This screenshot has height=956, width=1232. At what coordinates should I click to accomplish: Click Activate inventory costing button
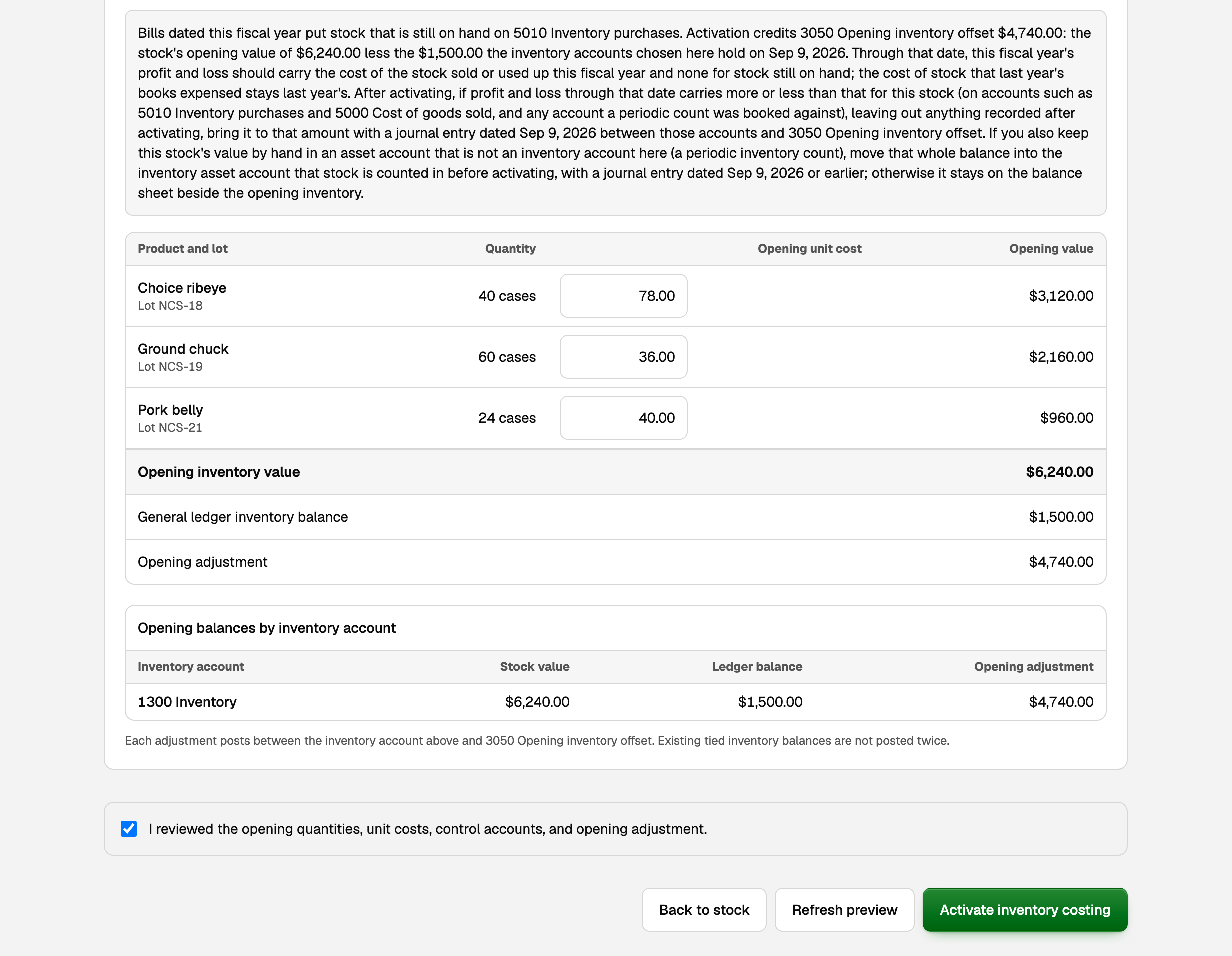[1025, 910]
